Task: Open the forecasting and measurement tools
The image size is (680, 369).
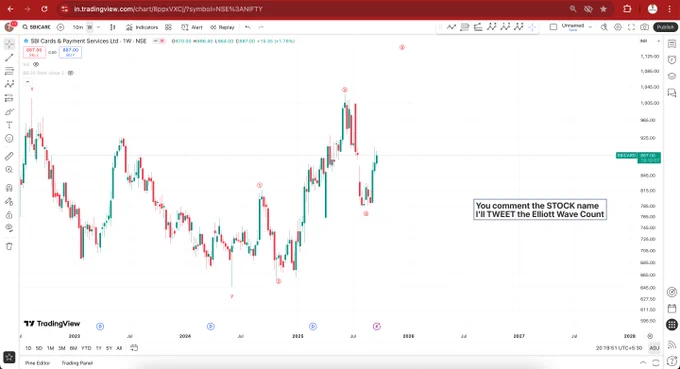Action: tap(9, 98)
